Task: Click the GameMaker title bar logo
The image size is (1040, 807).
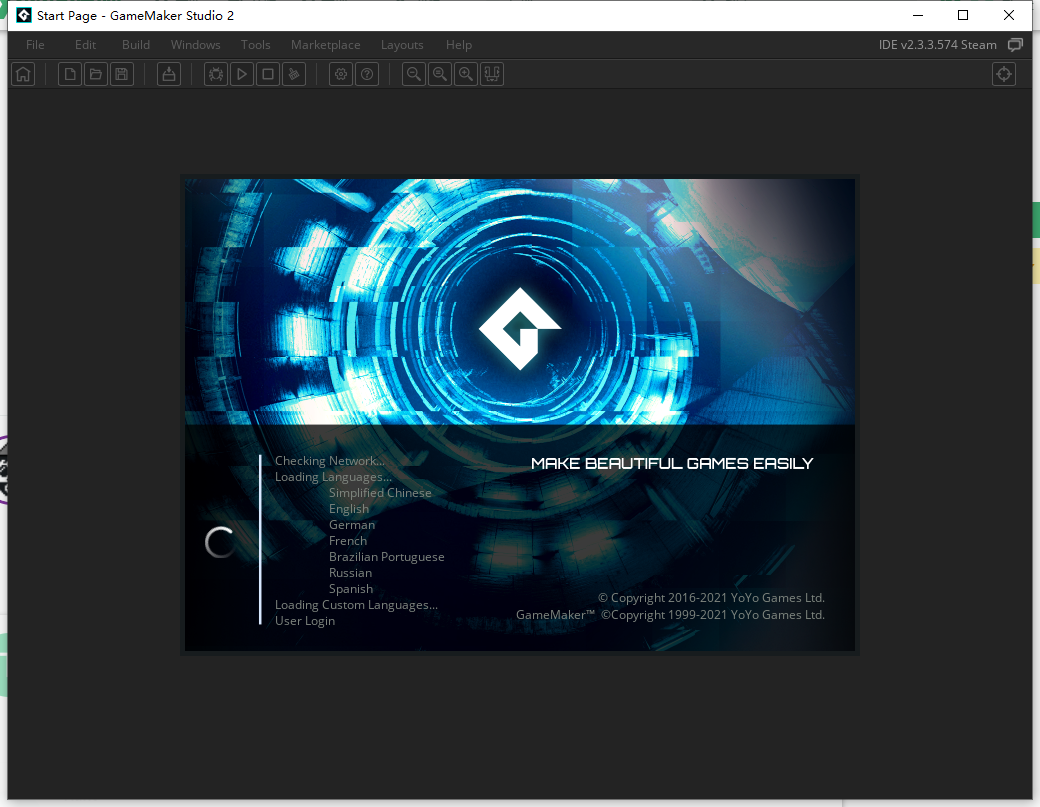Action: click(24, 15)
